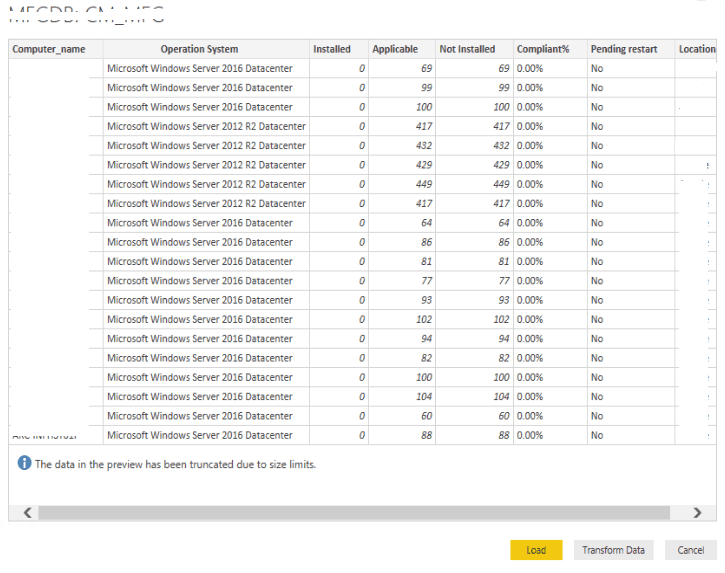The width and height of the screenshot is (725, 573).
Task: Click the truncated preview notice text
Action: coord(175,464)
